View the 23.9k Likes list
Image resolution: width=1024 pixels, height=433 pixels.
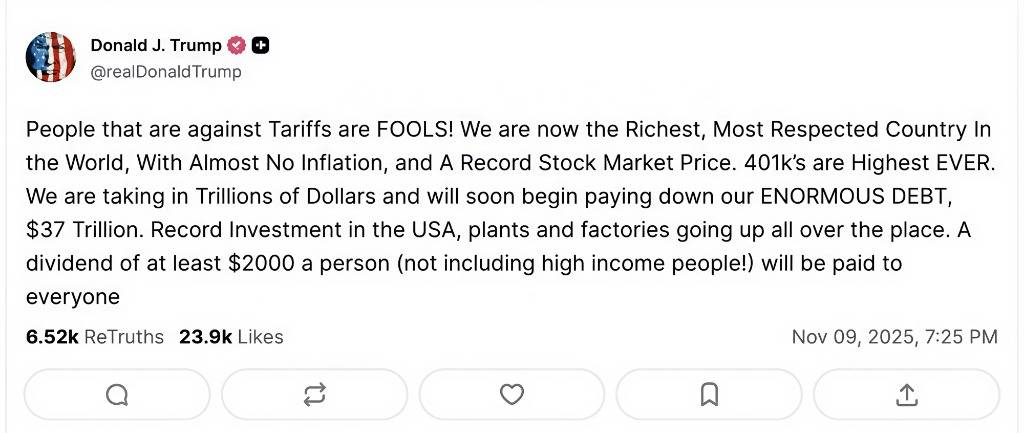[x=231, y=337]
